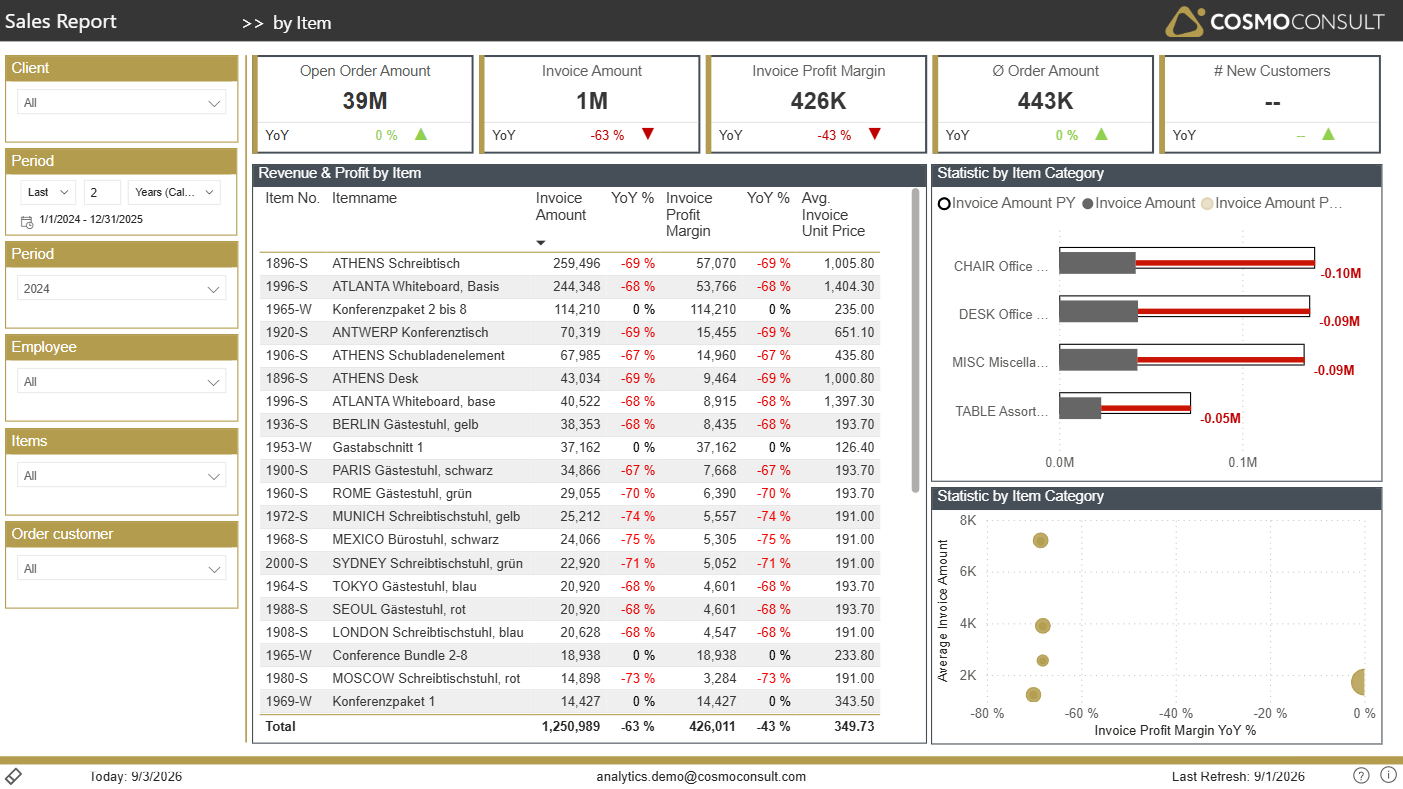Image resolution: width=1403 pixels, height=789 pixels.
Task: Select the ATHENS Schreibtisch row
Action: pyautogui.click(x=570, y=264)
